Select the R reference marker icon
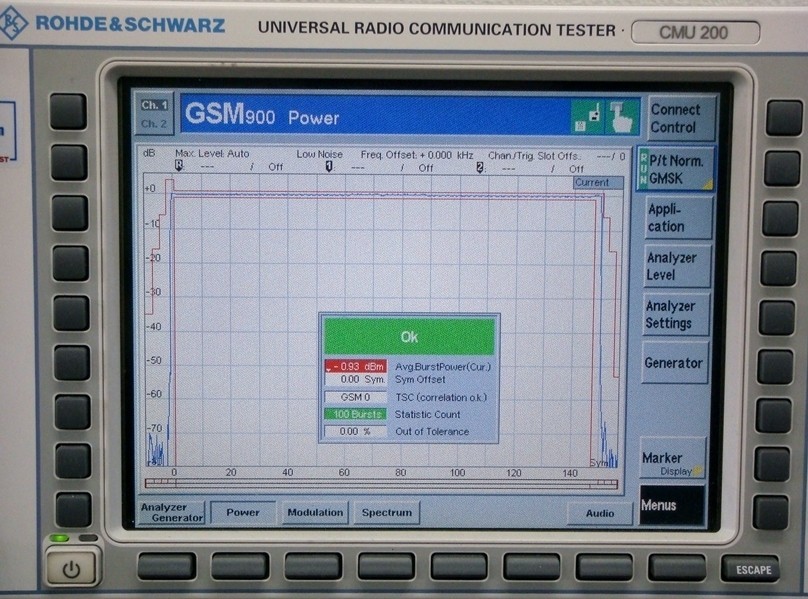Viewport: 808px width, 599px height. pyautogui.click(x=179, y=165)
